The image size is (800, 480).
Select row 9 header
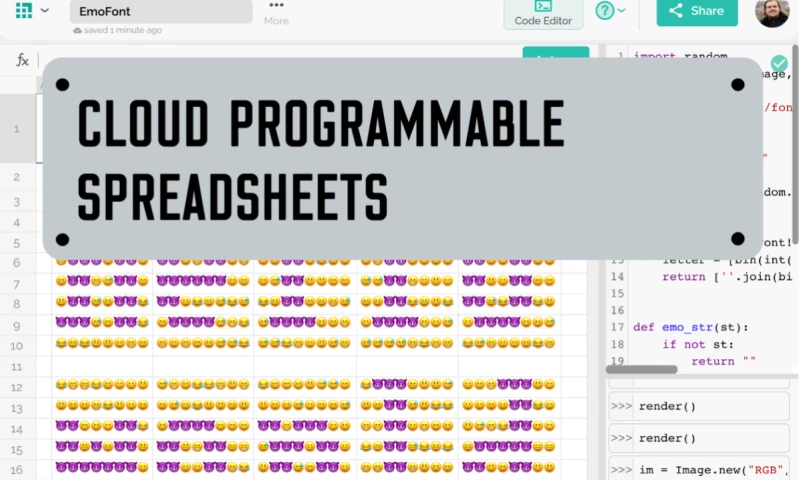click(17, 325)
